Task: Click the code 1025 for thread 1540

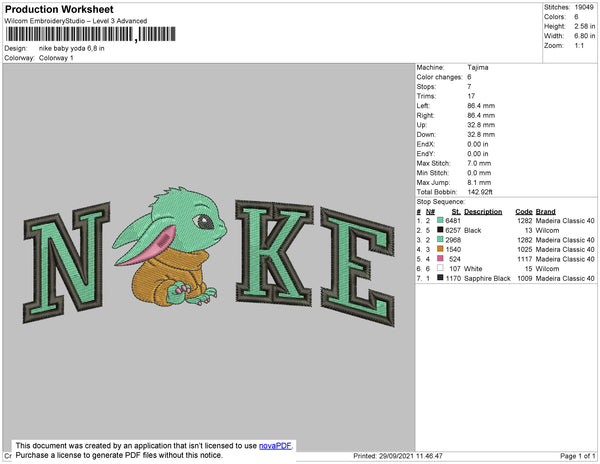Action: (x=525, y=249)
